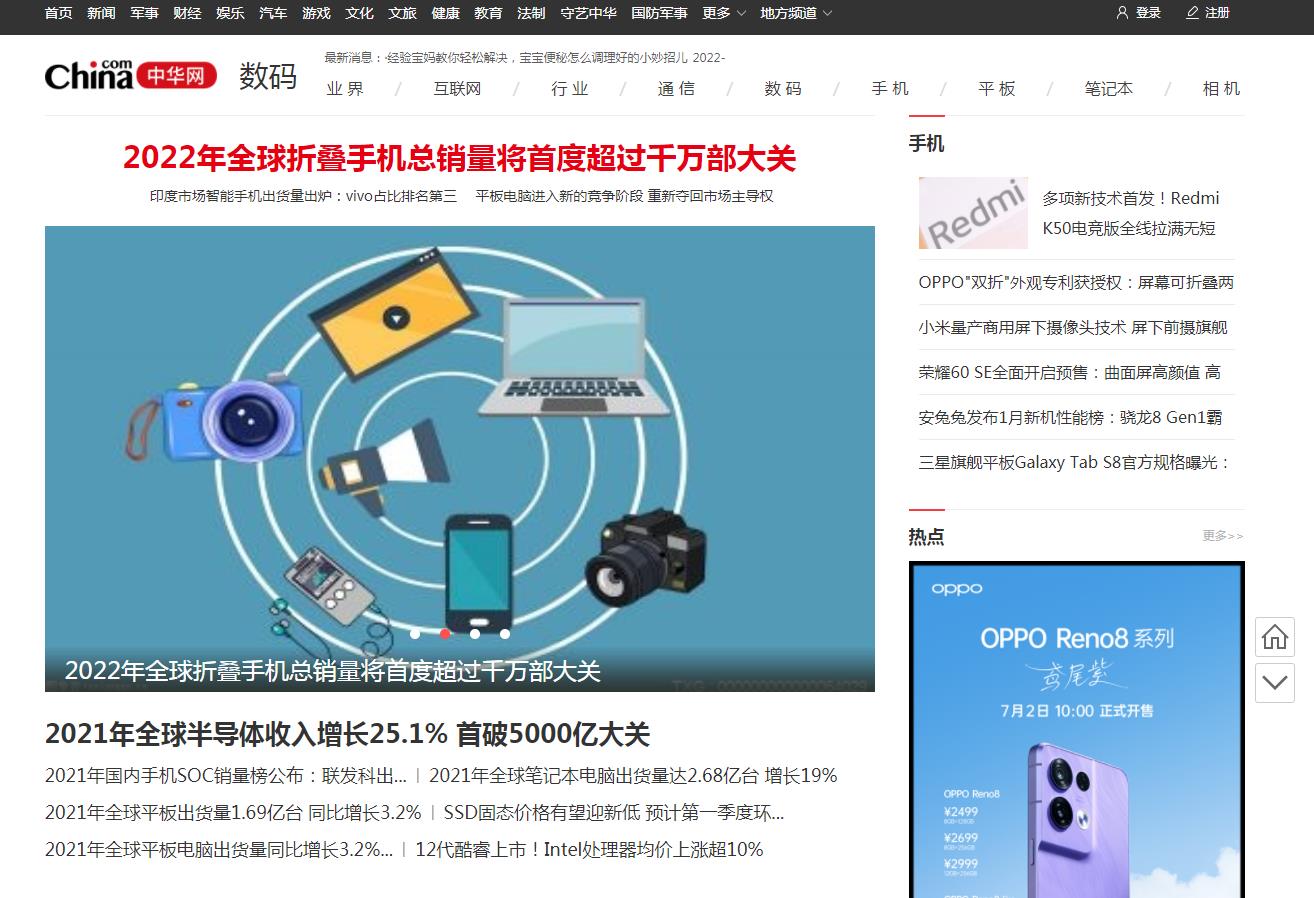Open 印度市场智能手机出货量出炉 subheadline

303,196
